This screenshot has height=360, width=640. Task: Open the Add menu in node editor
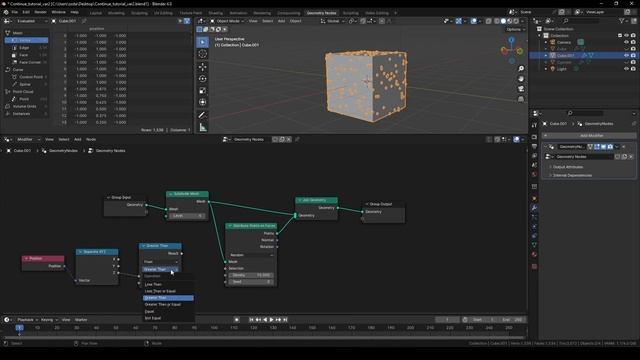tap(78, 140)
